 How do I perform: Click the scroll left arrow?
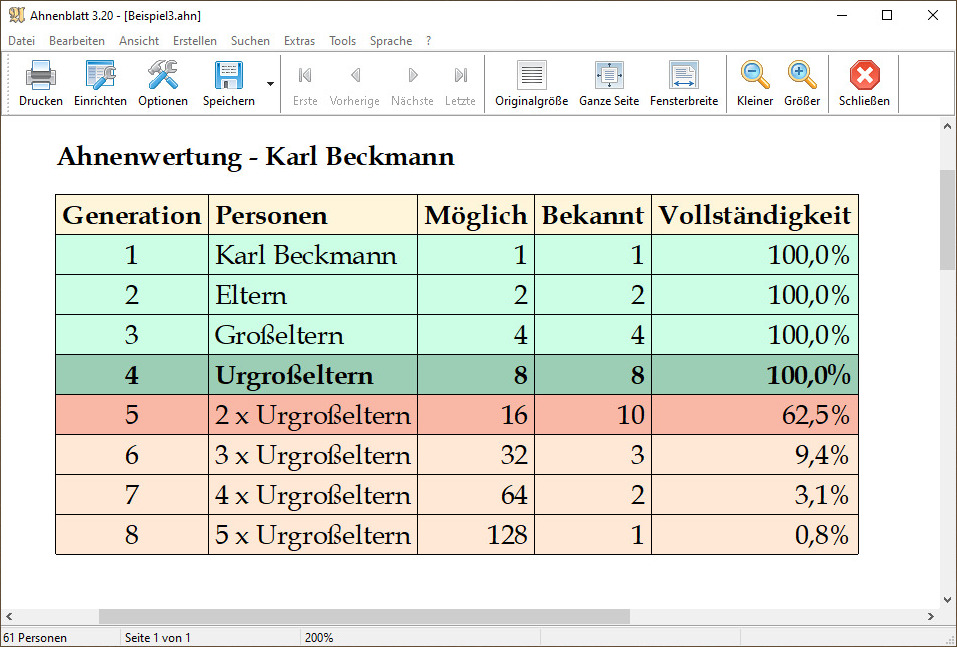[x=9, y=616]
